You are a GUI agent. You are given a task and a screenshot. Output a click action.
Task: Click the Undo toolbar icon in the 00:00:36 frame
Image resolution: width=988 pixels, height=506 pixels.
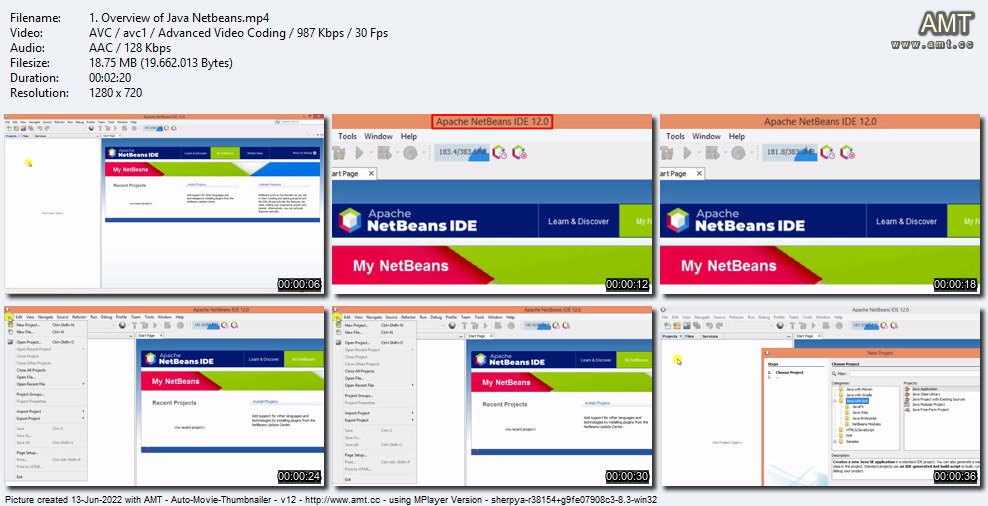[709, 325]
